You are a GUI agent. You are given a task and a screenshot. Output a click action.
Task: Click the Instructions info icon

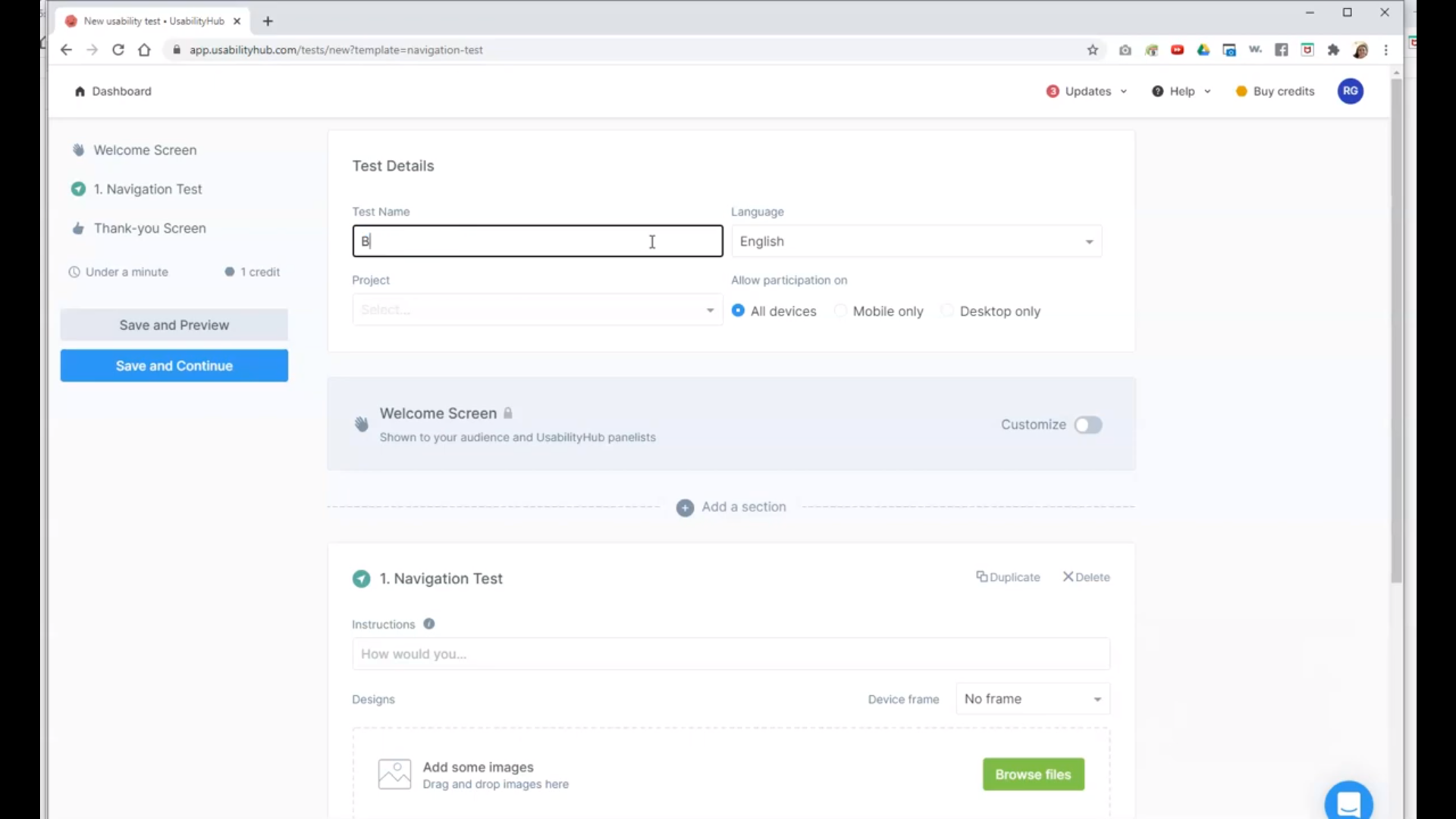click(x=429, y=624)
